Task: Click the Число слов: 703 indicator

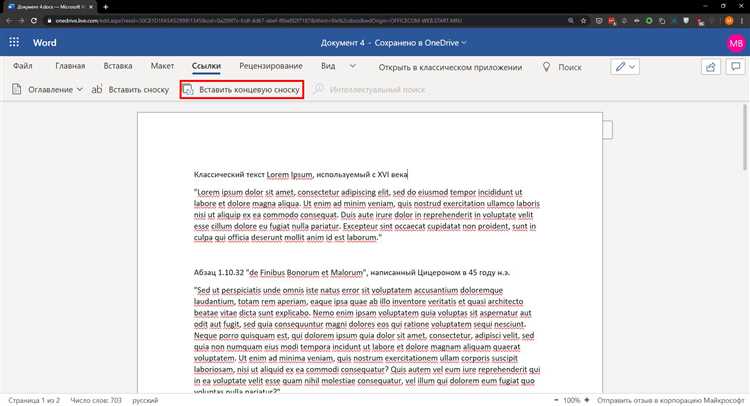Action: tap(98, 398)
